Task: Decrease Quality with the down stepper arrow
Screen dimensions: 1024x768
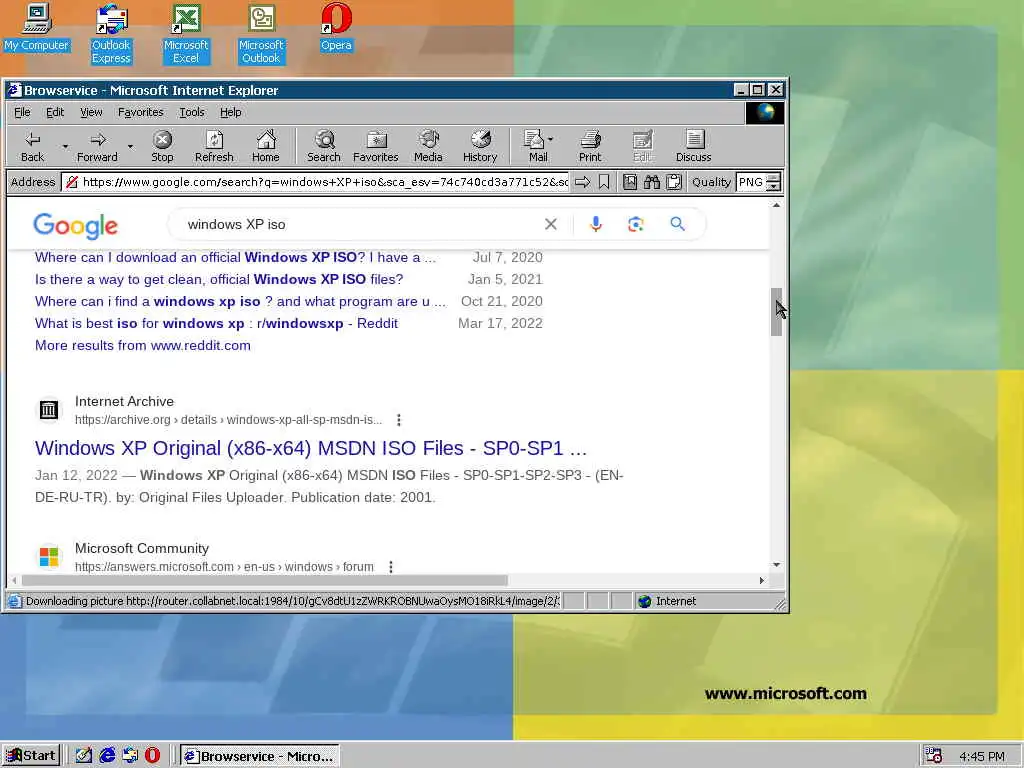Action: coord(773,187)
